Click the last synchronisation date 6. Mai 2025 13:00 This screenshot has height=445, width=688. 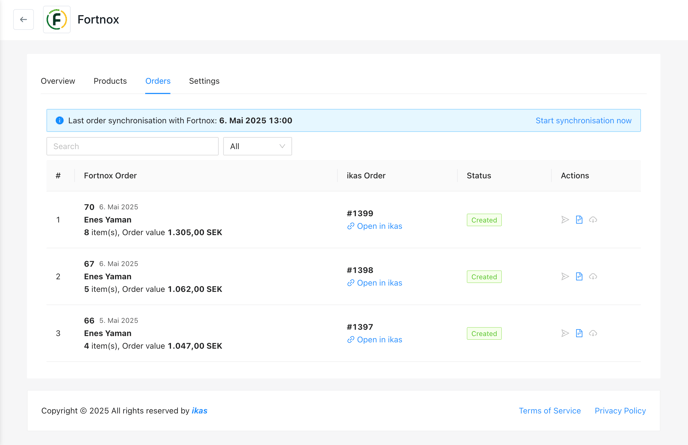tap(256, 121)
